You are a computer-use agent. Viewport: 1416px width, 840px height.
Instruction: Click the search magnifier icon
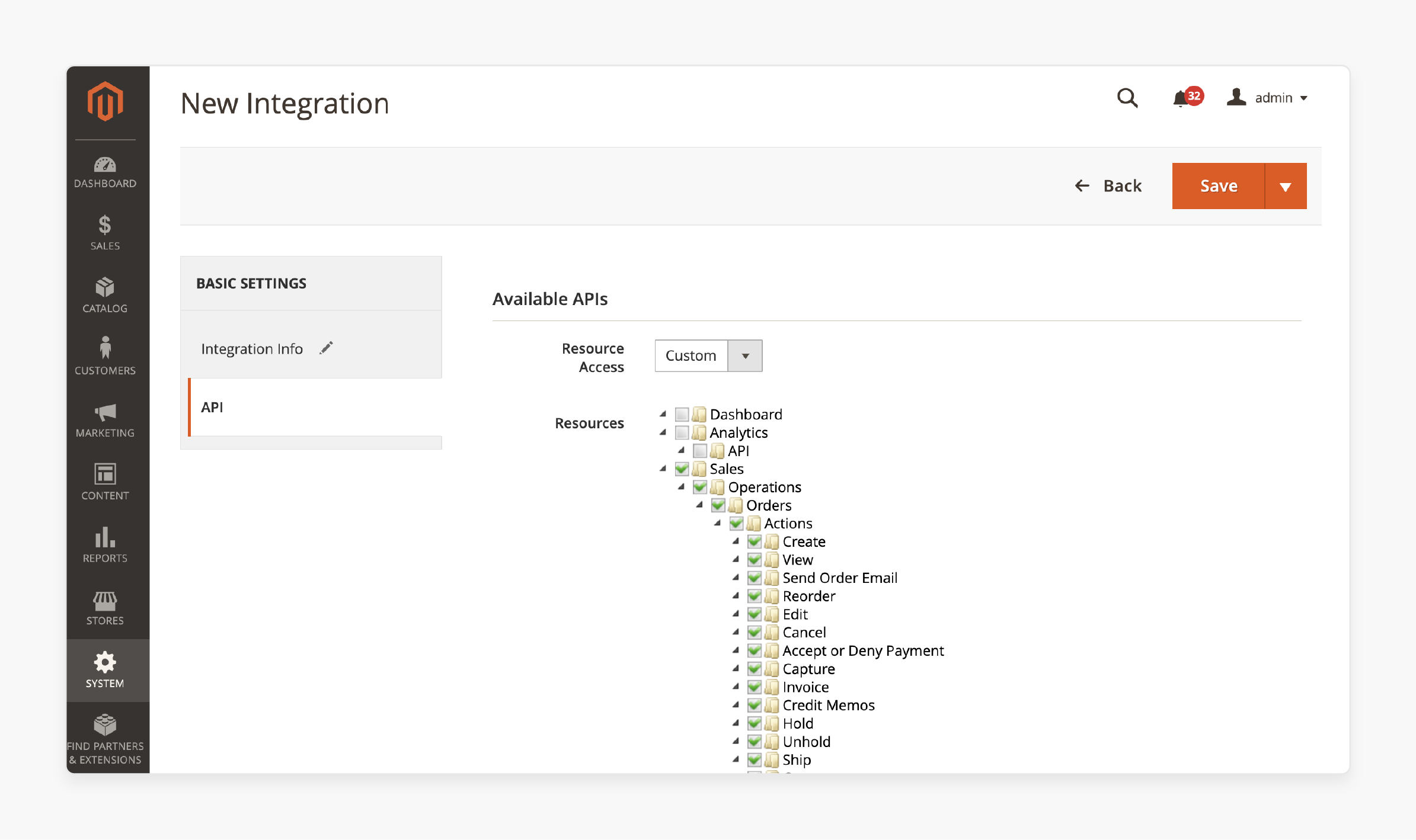[1127, 98]
